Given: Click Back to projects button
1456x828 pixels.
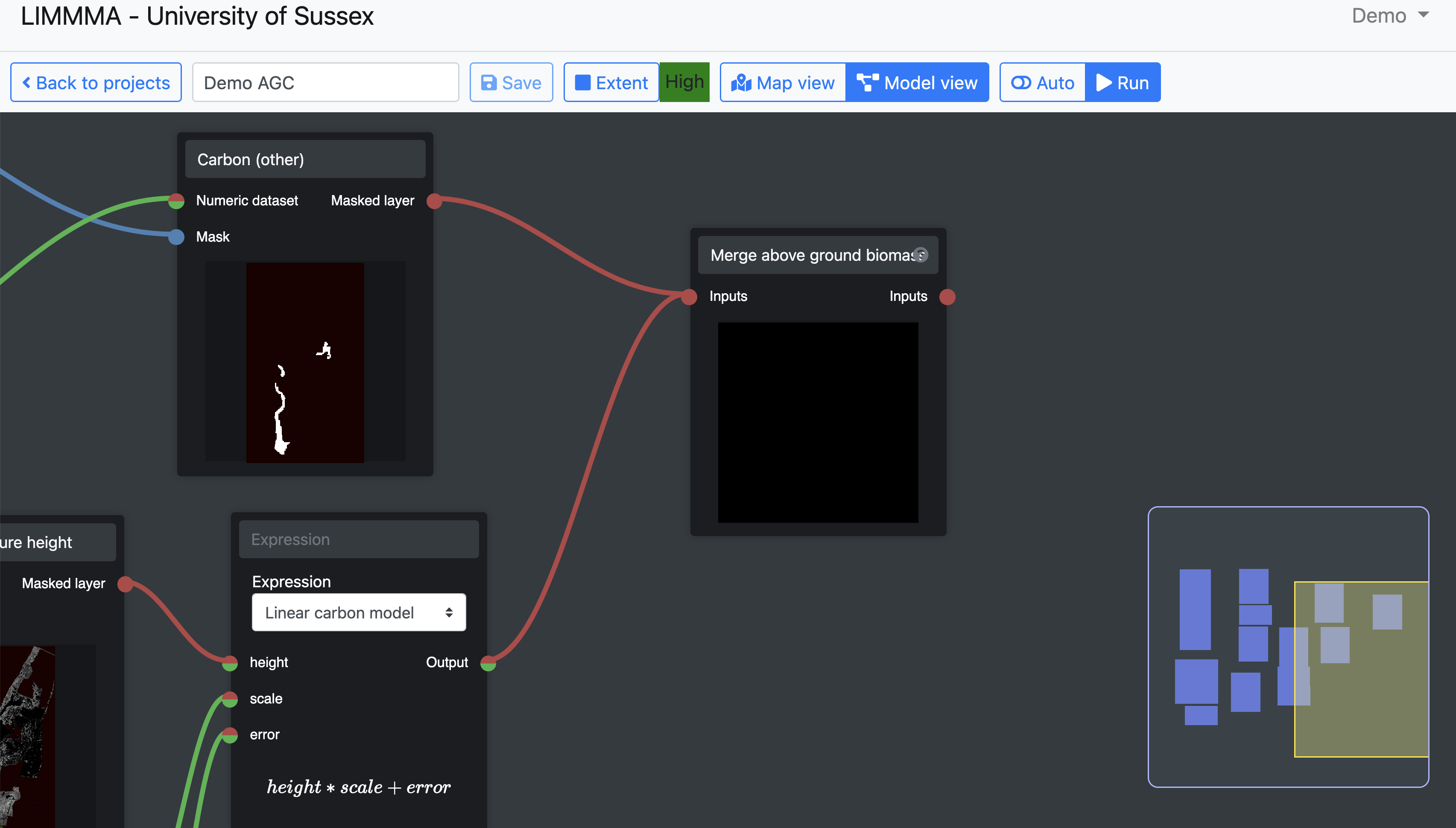Looking at the screenshot, I should tap(96, 82).
